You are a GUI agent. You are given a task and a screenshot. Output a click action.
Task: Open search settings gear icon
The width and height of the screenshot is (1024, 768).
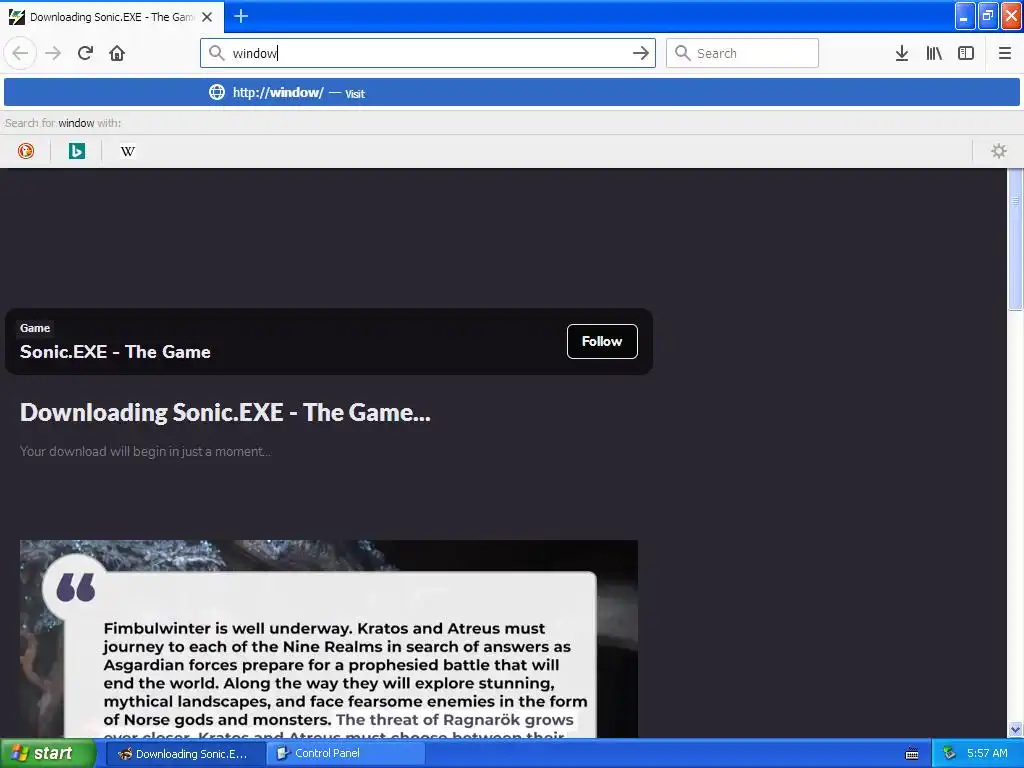pos(999,151)
